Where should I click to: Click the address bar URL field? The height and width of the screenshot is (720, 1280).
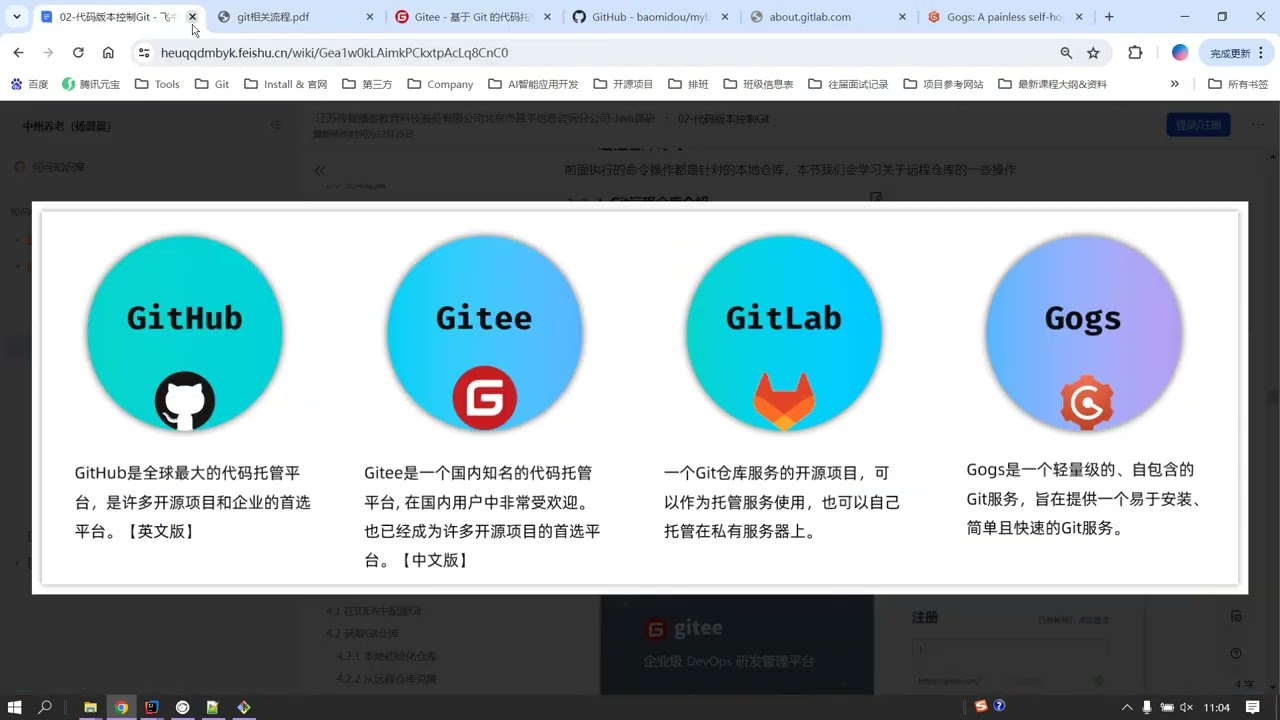[600, 53]
